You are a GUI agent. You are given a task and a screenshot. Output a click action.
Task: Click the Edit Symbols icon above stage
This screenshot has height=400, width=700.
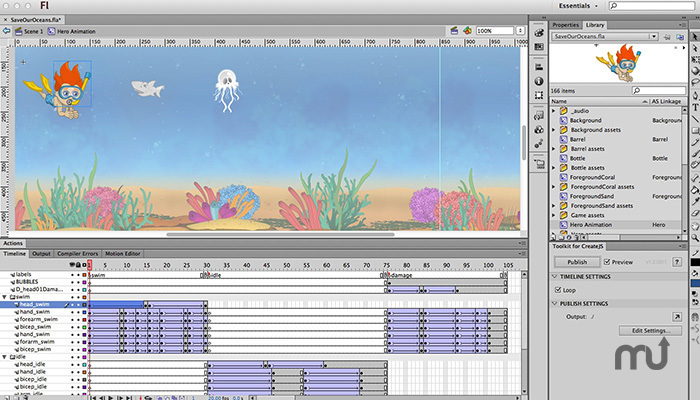[465, 31]
